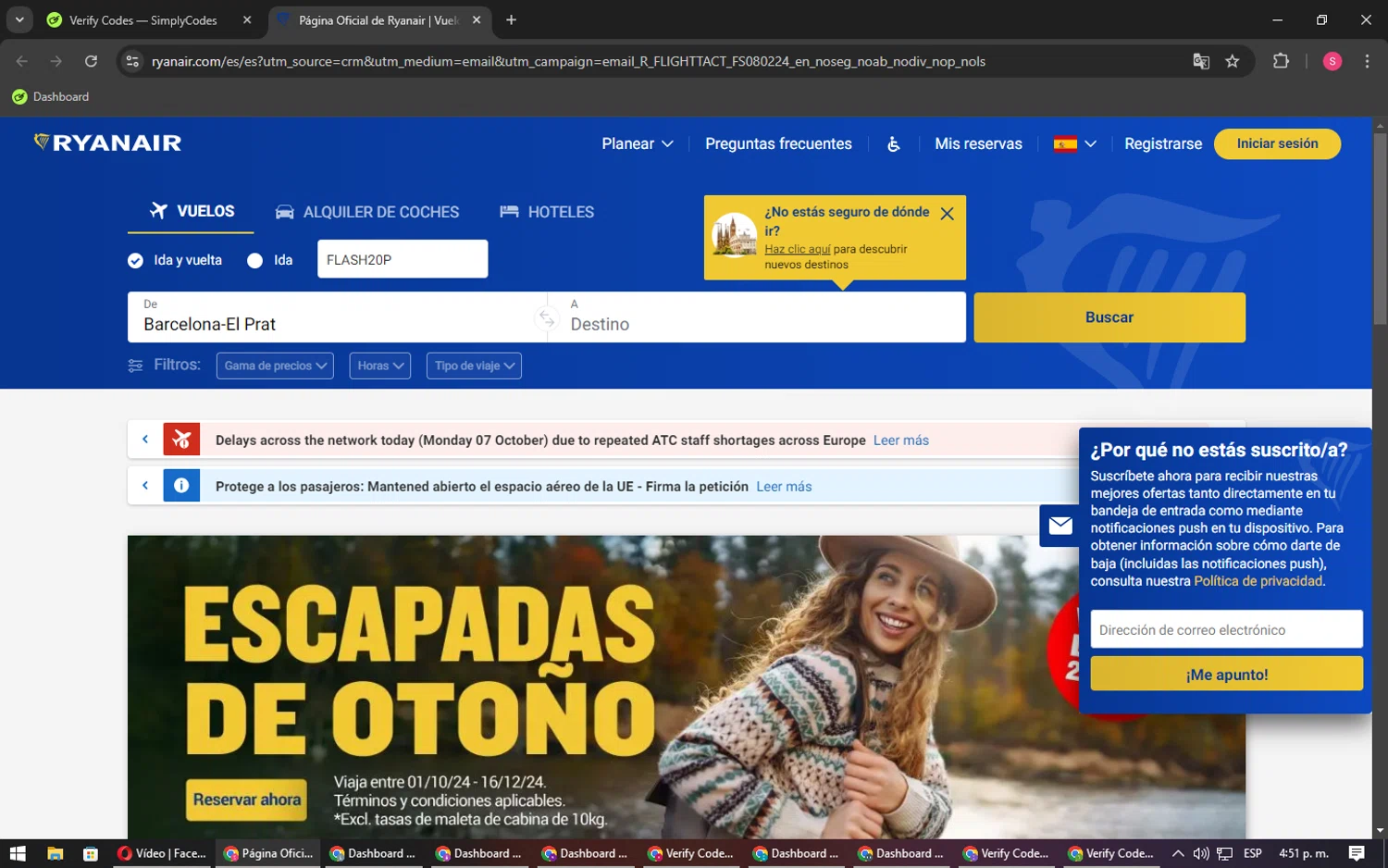Open the Tipo de viaje filter
This screenshot has width=1388, height=868.
tap(474, 366)
